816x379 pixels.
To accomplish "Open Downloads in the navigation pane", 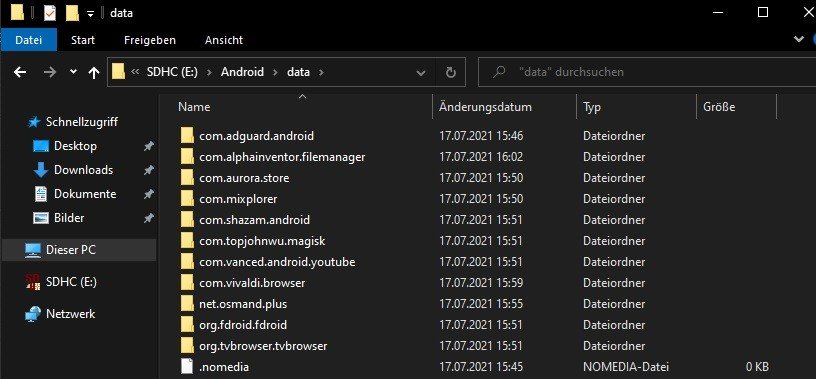I will click(83, 170).
